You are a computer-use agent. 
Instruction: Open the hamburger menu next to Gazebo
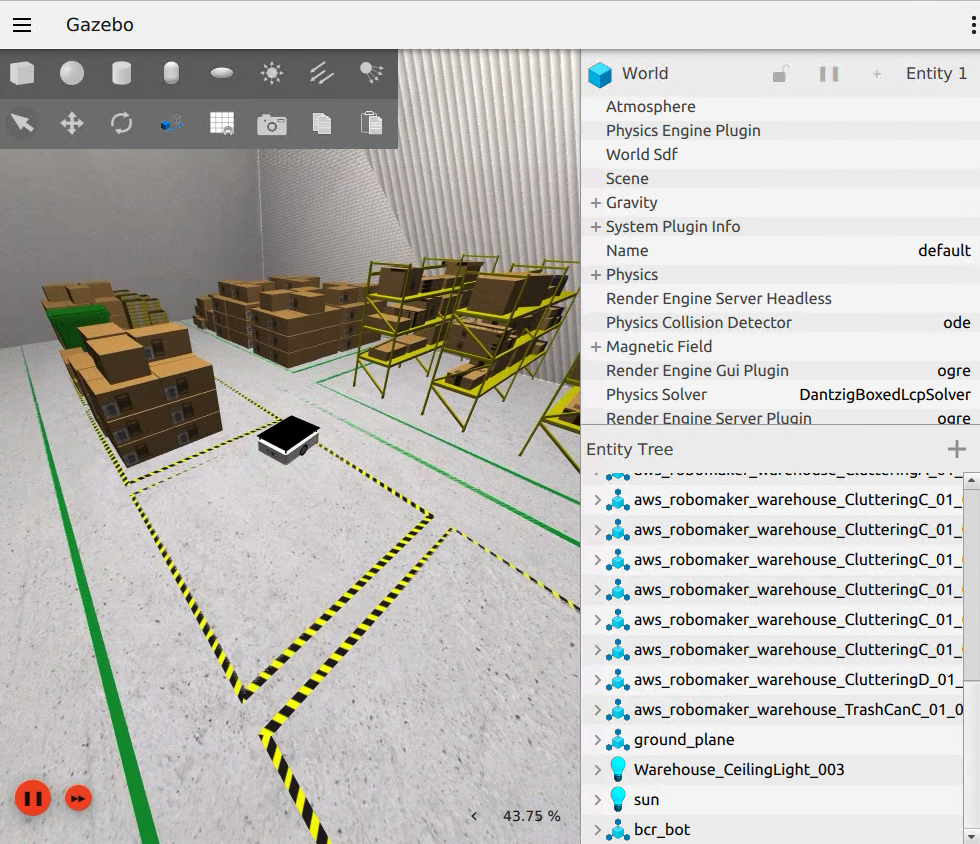pos(22,25)
